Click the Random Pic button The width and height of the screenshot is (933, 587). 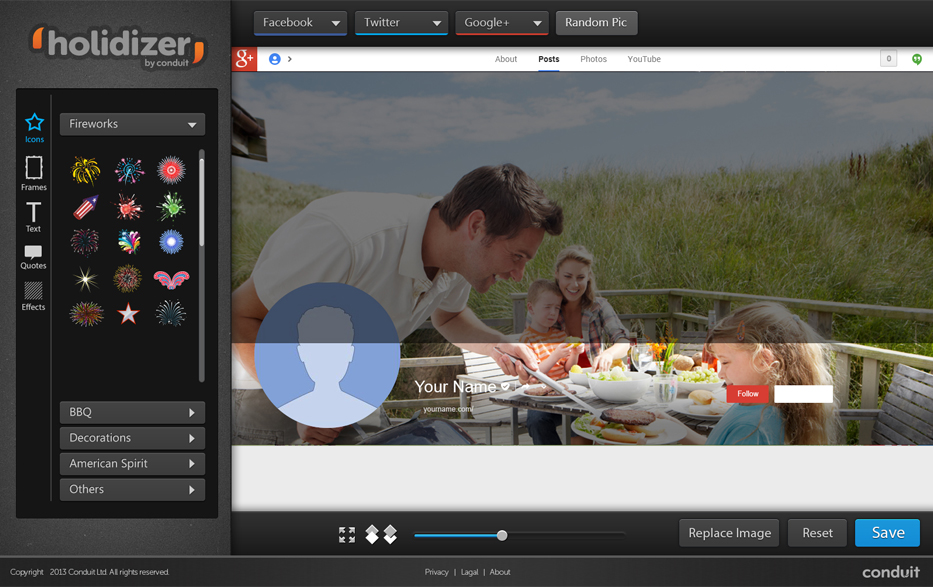click(596, 23)
